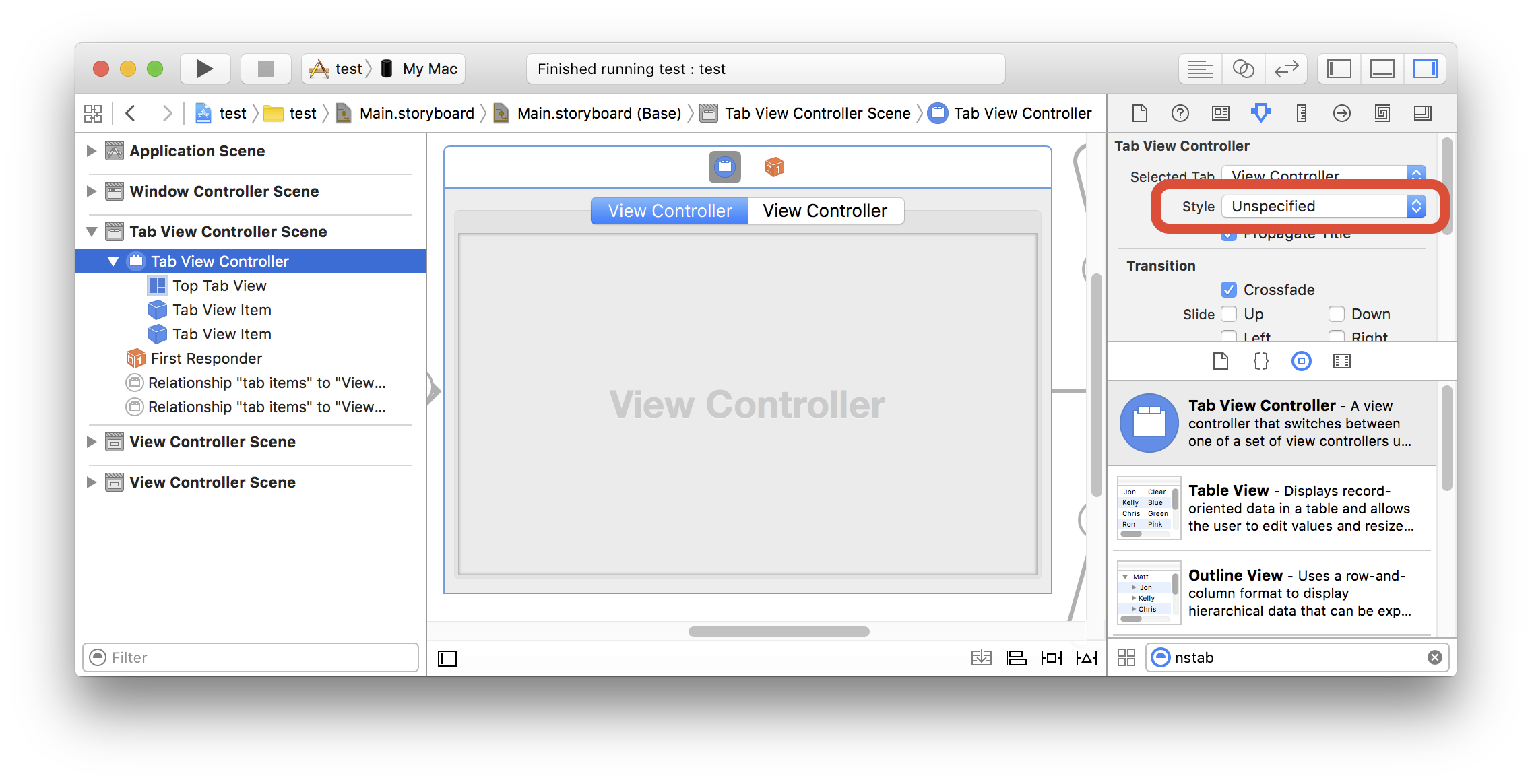Click the identity inspector icon
Viewport: 1532px width, 784px height.
click(x=1219, y=113)
